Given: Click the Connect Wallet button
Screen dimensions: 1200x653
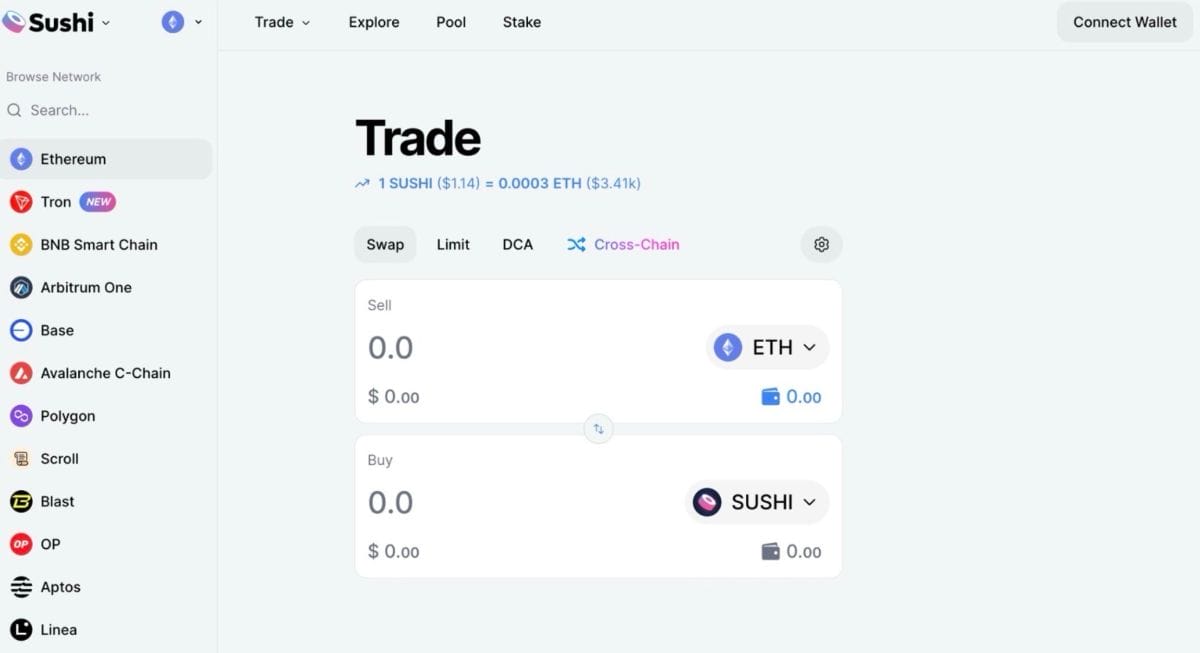Looking at the screenshot, I should [x=1124, y=21].
